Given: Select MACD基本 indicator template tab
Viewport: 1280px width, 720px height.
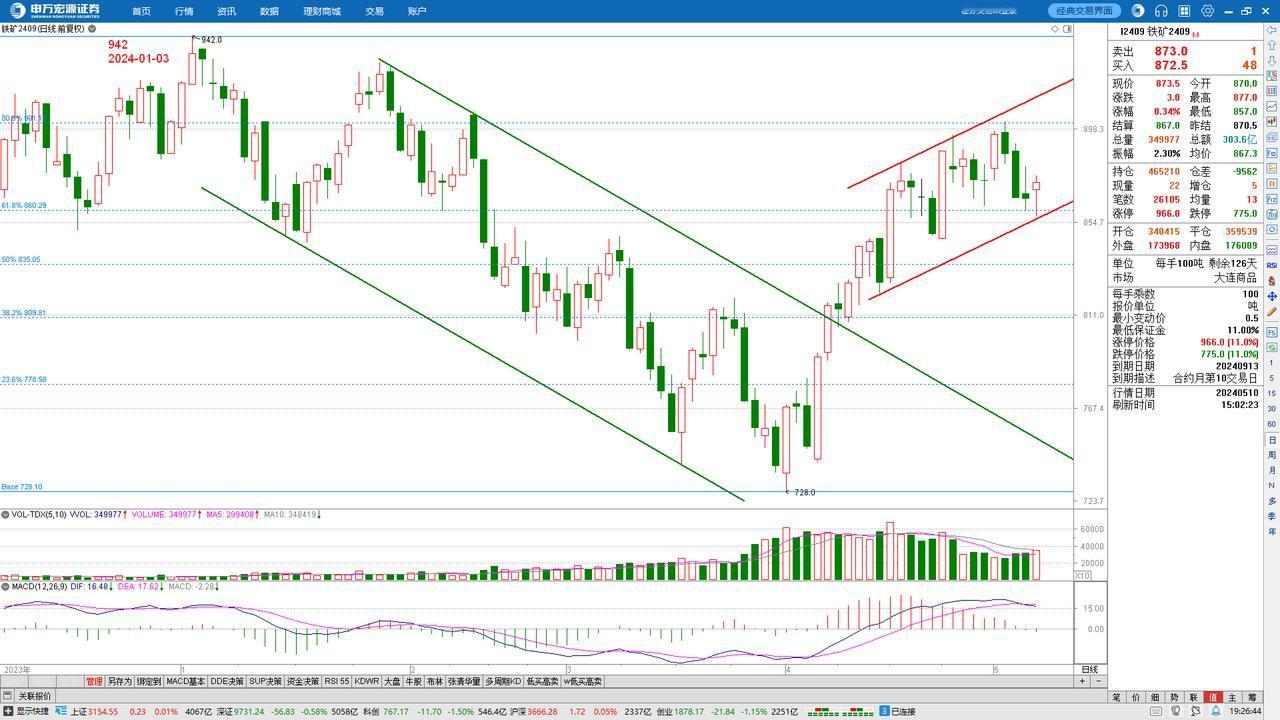Looking at the screenshot, I should [185, 681].
